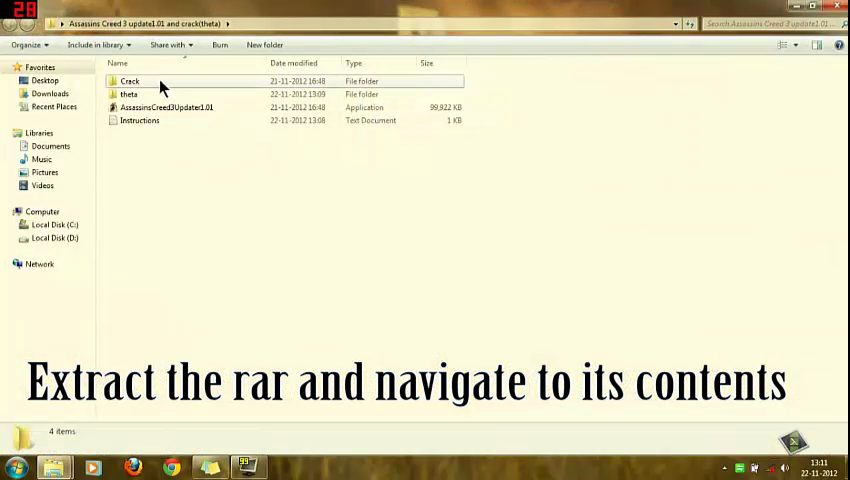Select the Crack folder icon
The height and width of the screenshot is (480, 850).
tap(113, 81)
